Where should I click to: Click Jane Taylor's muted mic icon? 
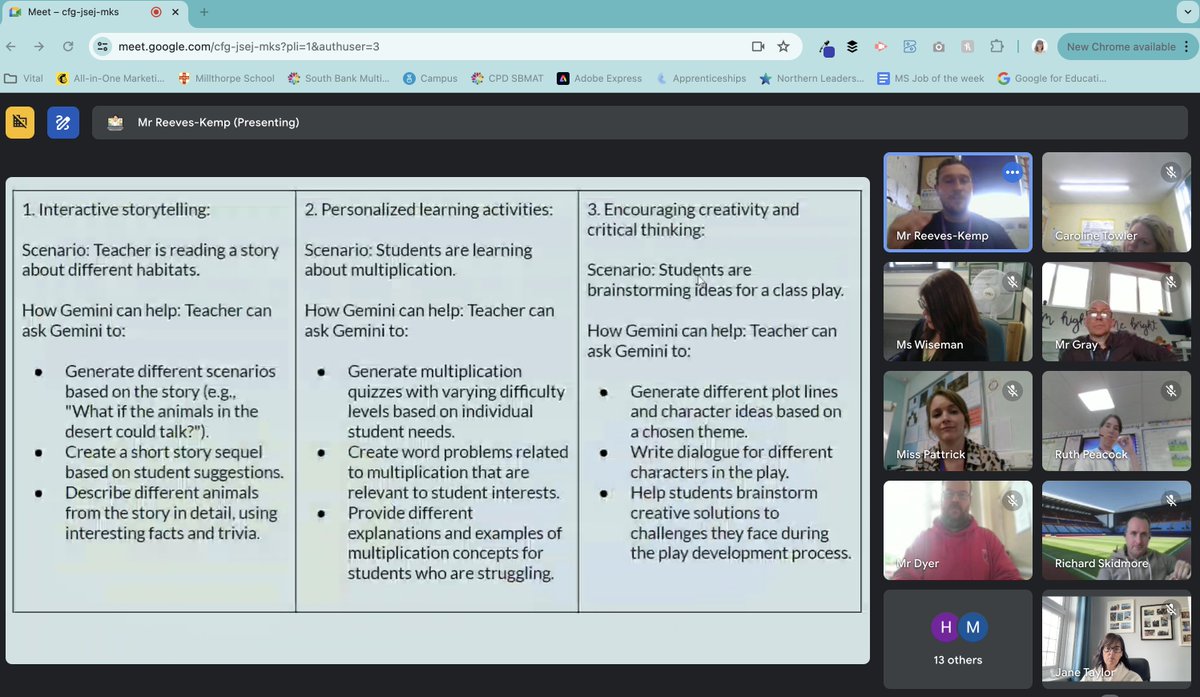point(1170,609)
